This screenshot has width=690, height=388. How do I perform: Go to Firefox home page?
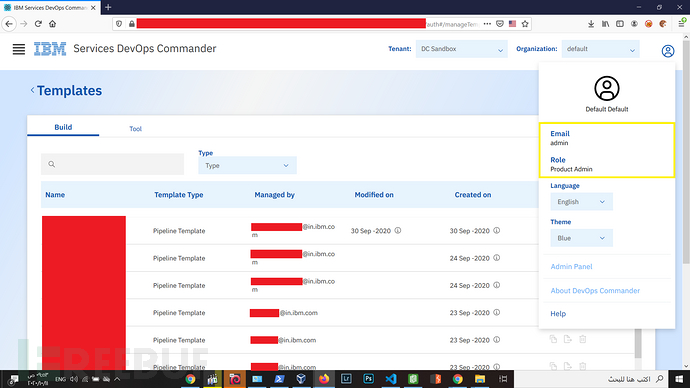pos(52,24)
